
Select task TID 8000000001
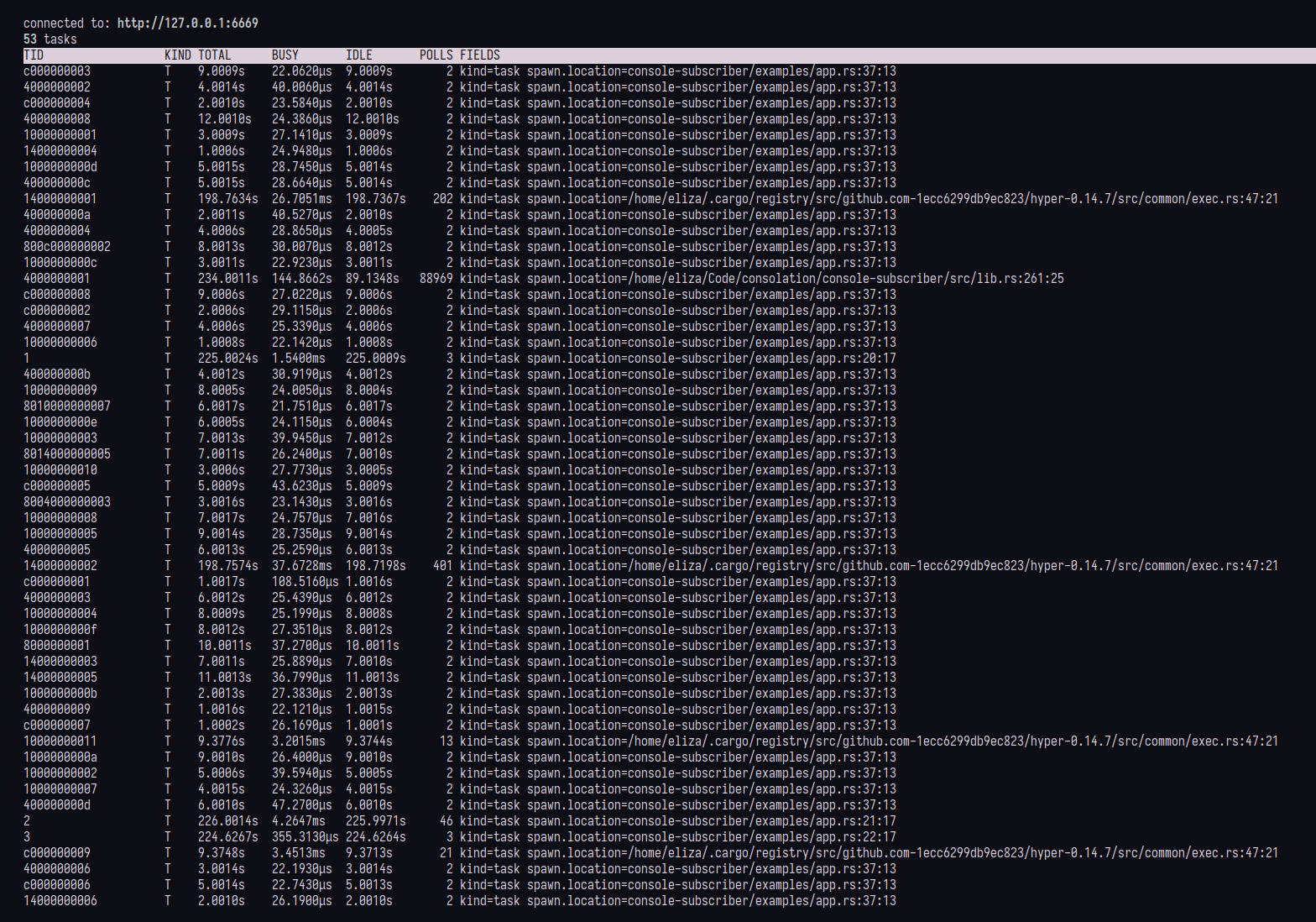point(57,646)
